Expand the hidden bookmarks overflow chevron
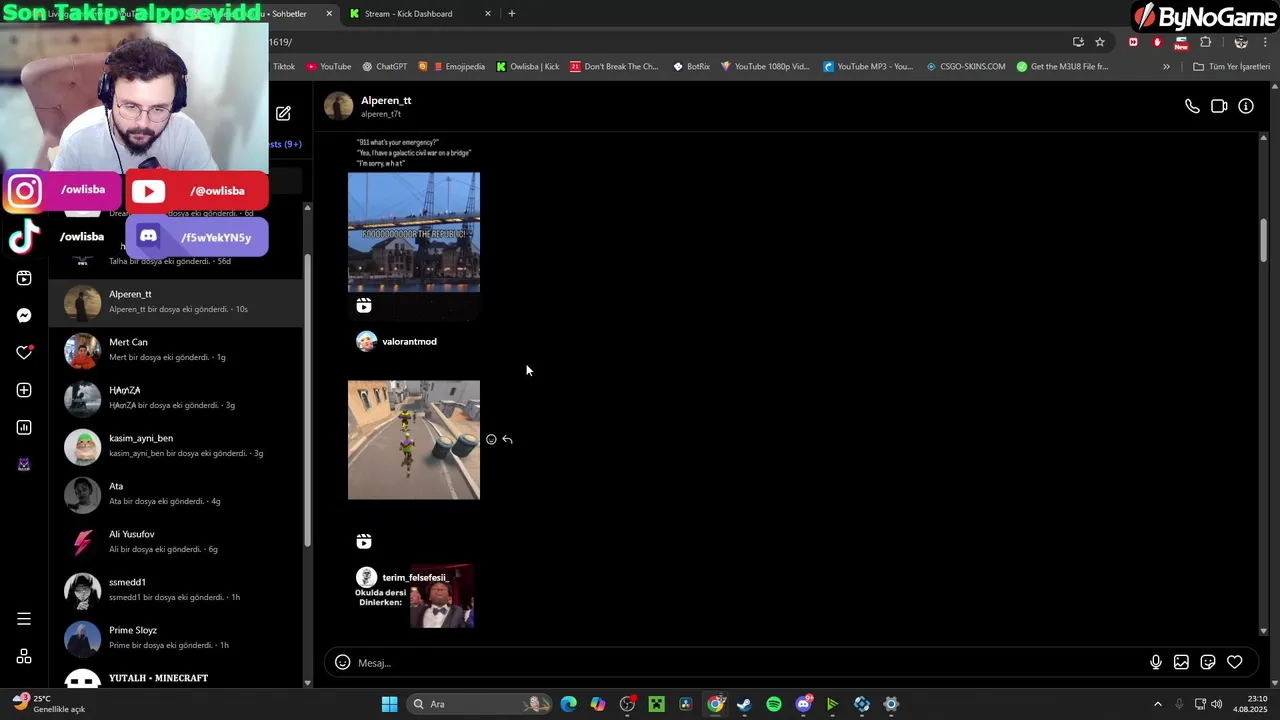 click(x=1166, y=67)
